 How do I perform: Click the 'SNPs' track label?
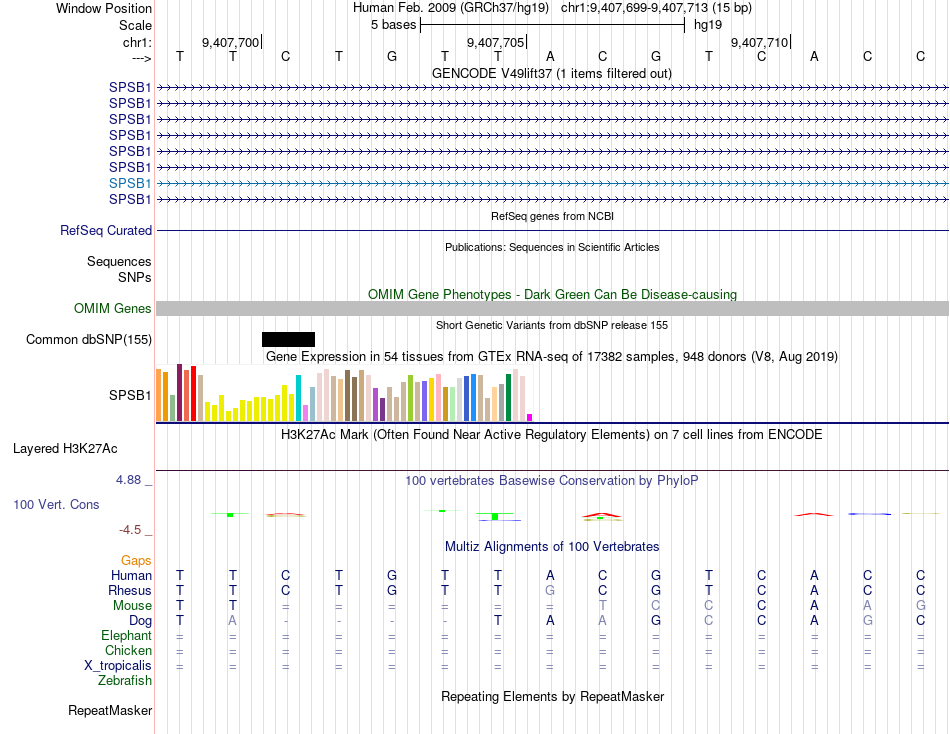click(135, 277)
